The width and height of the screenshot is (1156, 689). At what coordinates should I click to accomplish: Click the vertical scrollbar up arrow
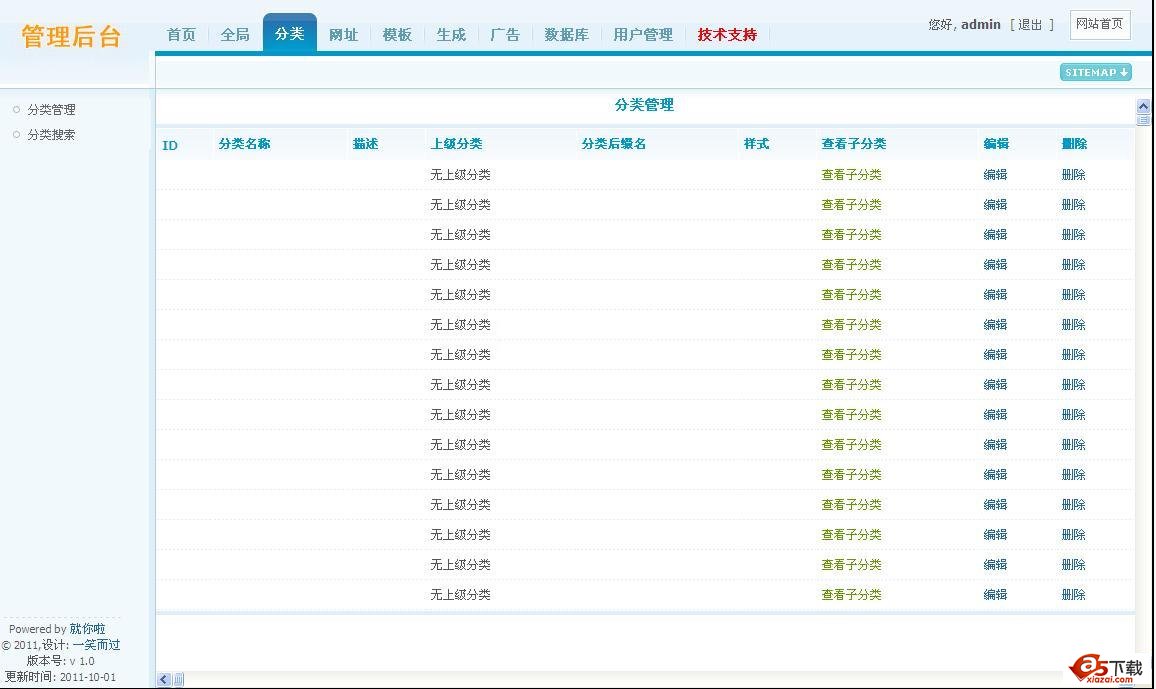(1143, 107)
